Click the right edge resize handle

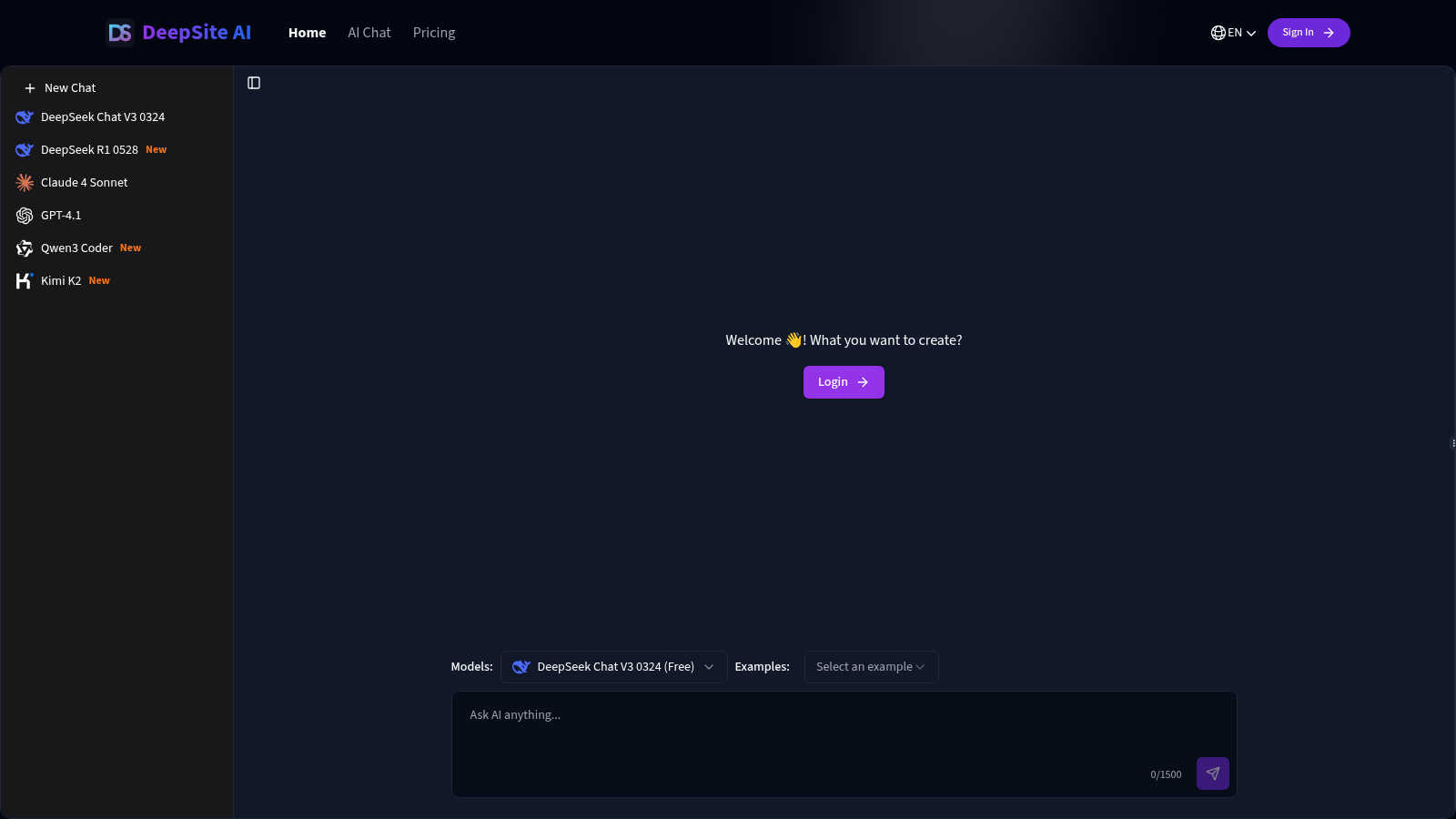pos(1452,443)
